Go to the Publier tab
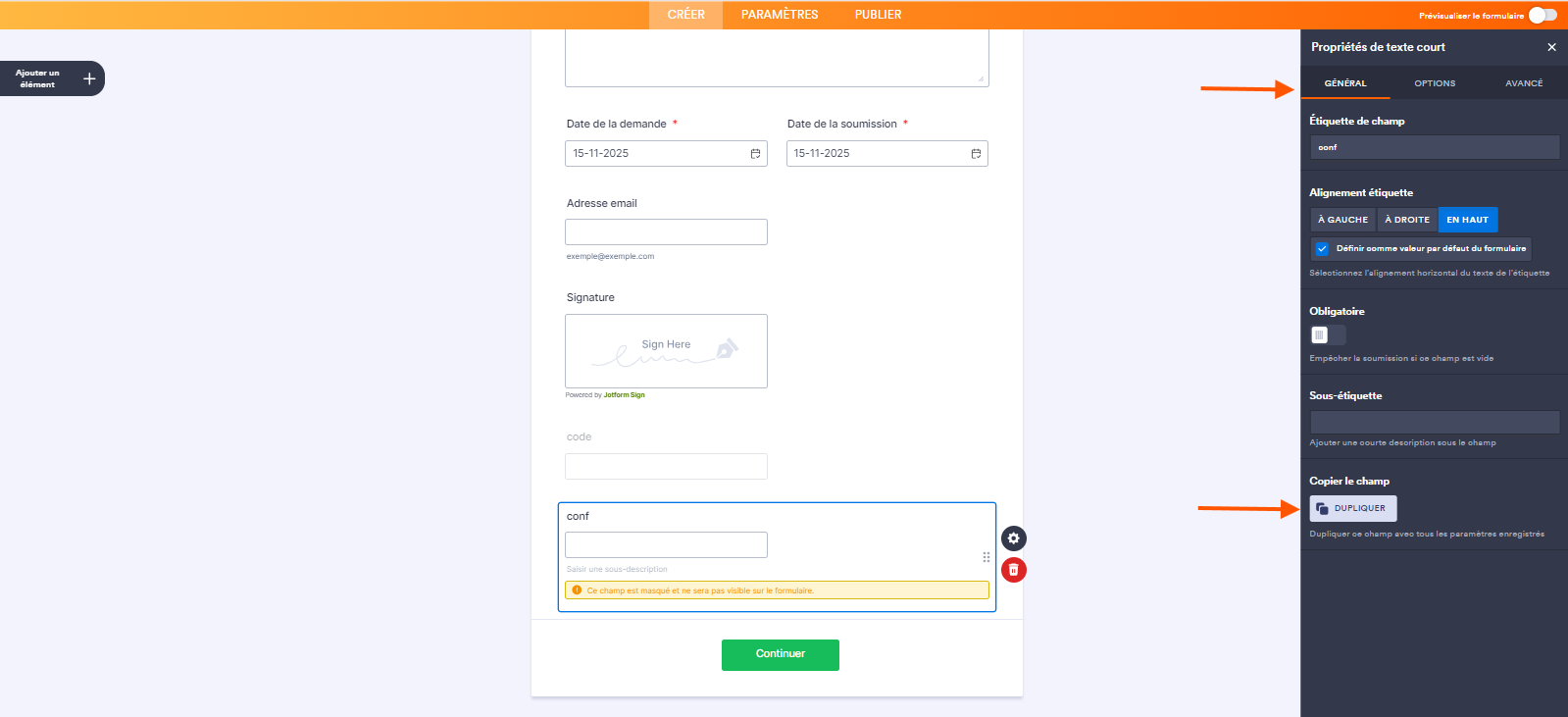Screen dimensions: 1568x717 click(878, 15)
